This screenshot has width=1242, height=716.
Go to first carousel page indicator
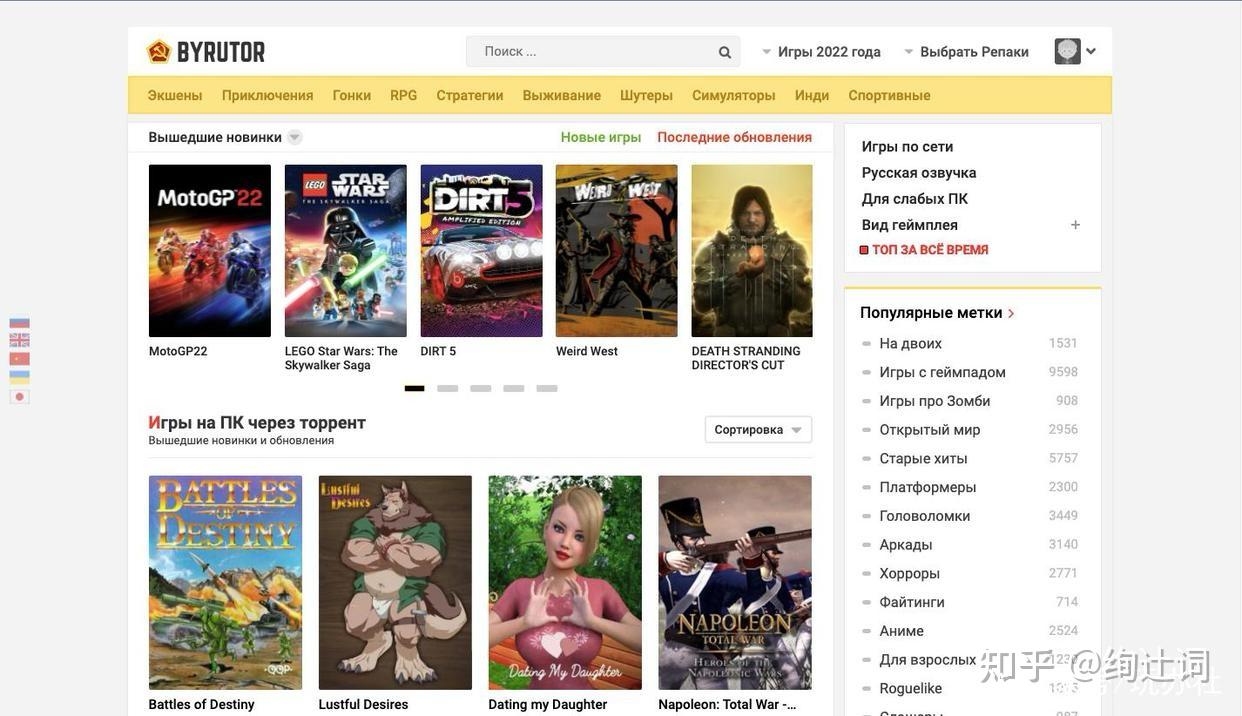tap(415, 388)
